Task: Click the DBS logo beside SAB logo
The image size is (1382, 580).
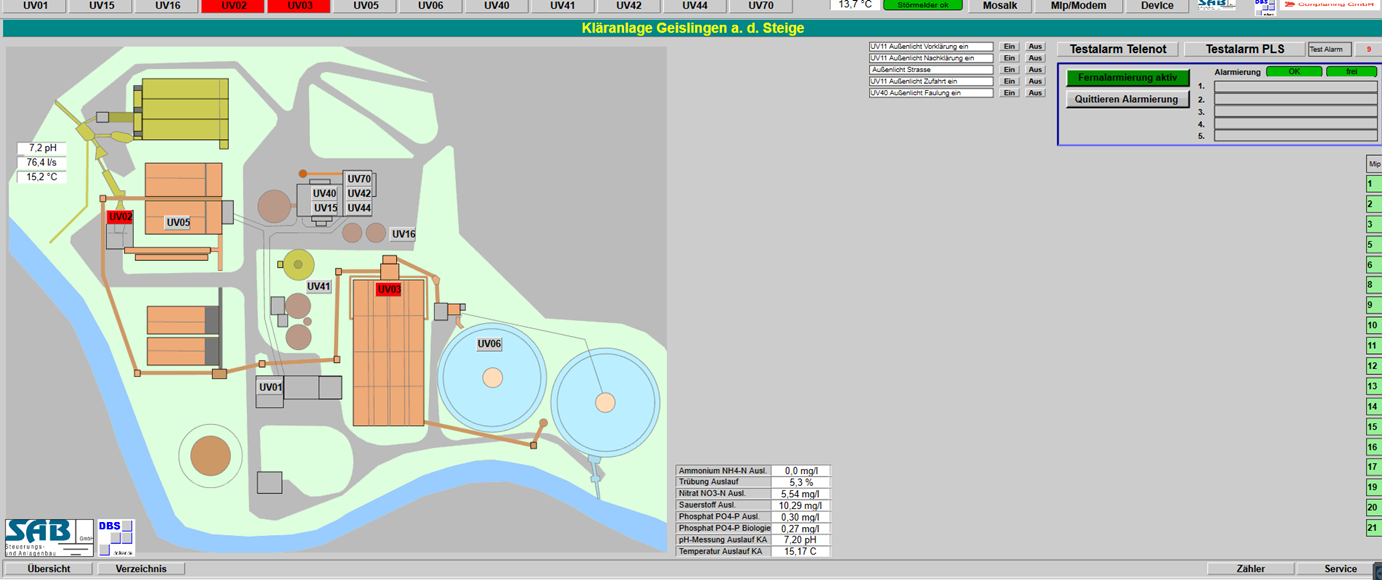Action: 114,537
